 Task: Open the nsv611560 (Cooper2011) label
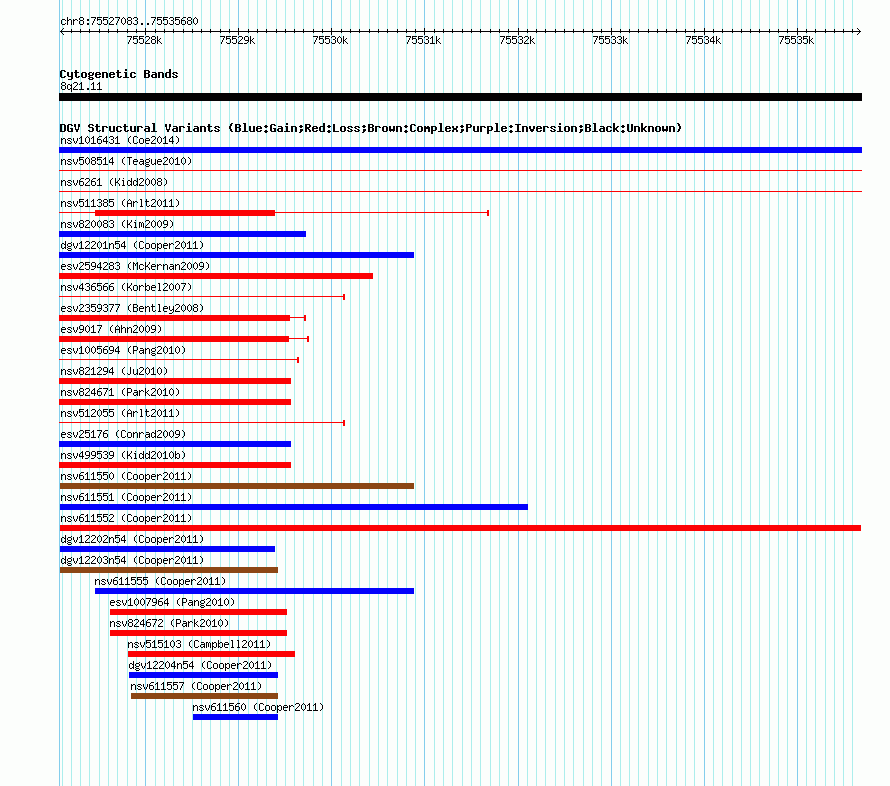click(x=258, y=707)
